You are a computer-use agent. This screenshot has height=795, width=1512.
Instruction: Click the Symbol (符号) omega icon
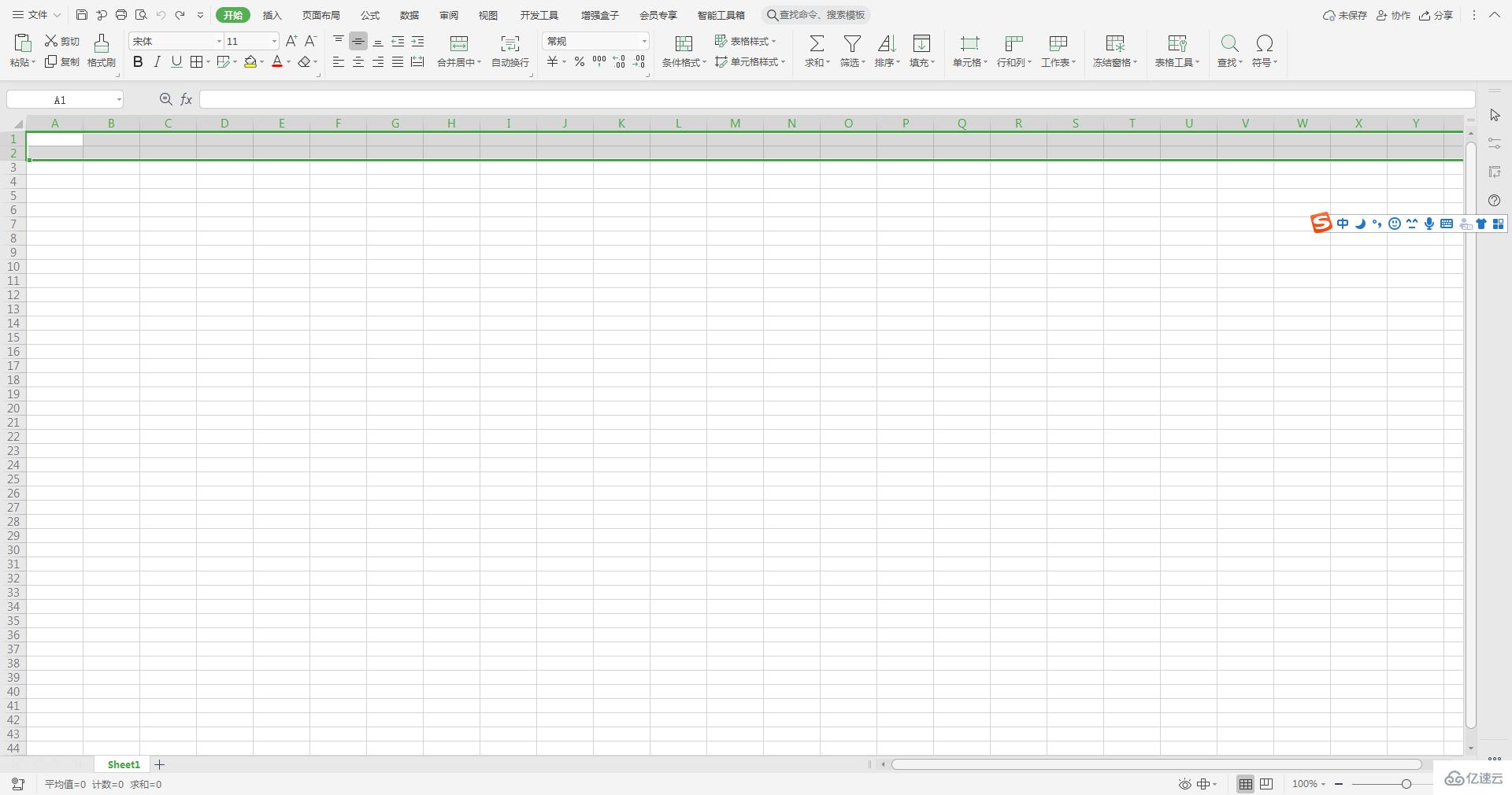(1265, 43)
